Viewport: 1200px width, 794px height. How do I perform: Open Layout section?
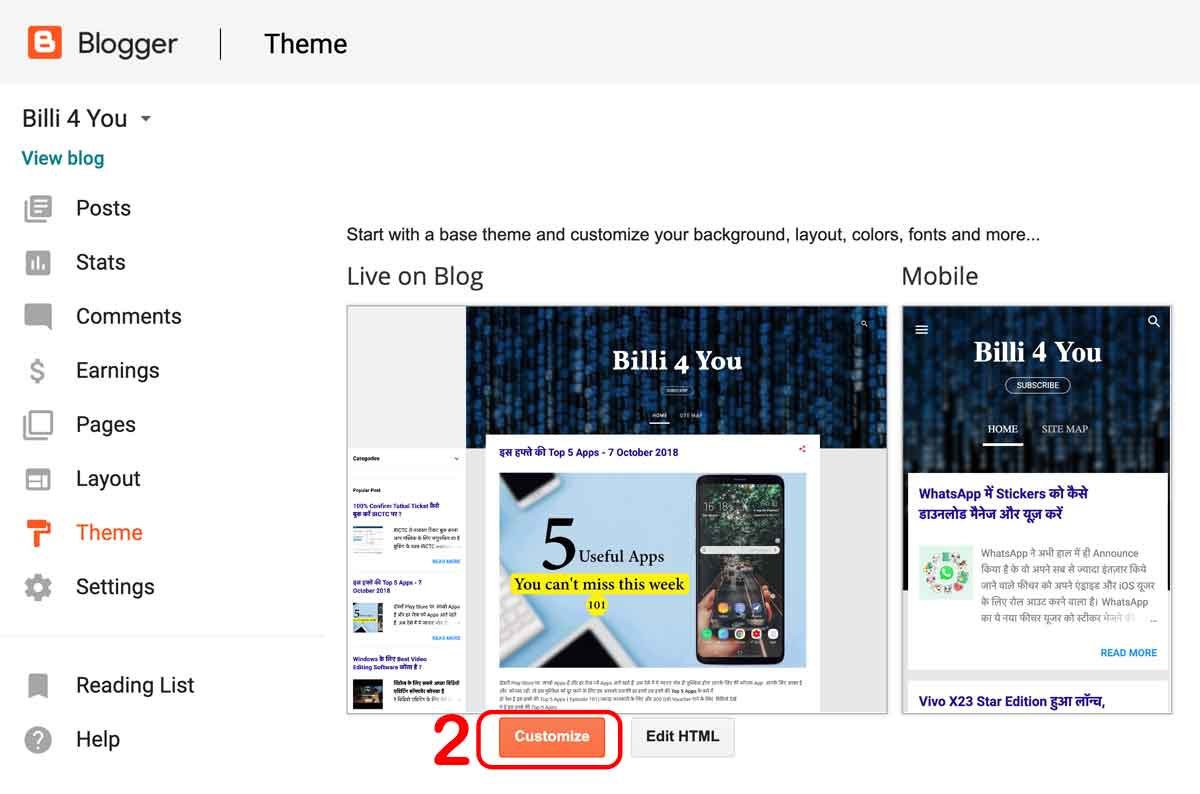pos(108,479)
